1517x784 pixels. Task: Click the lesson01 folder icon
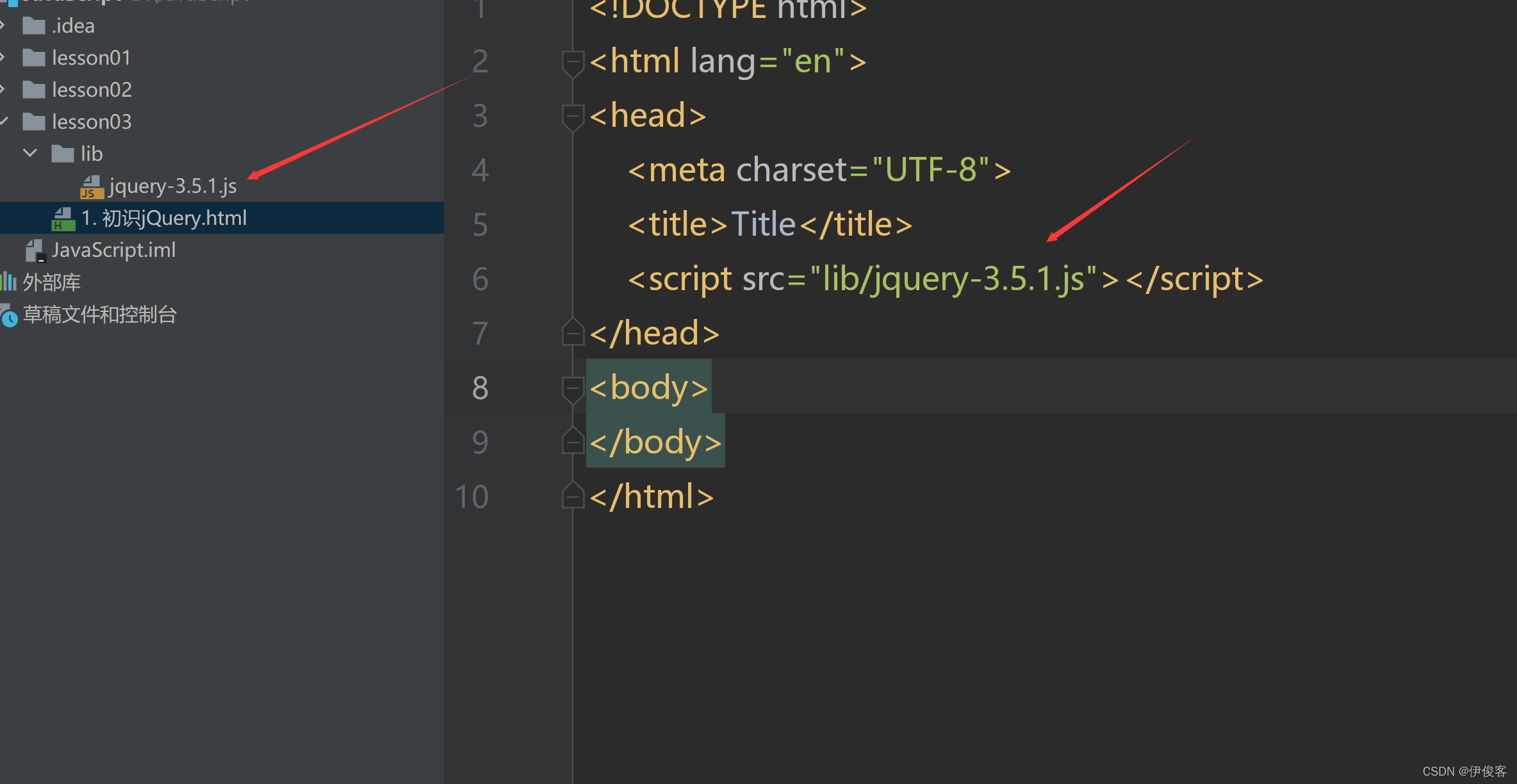pos(33,58)
